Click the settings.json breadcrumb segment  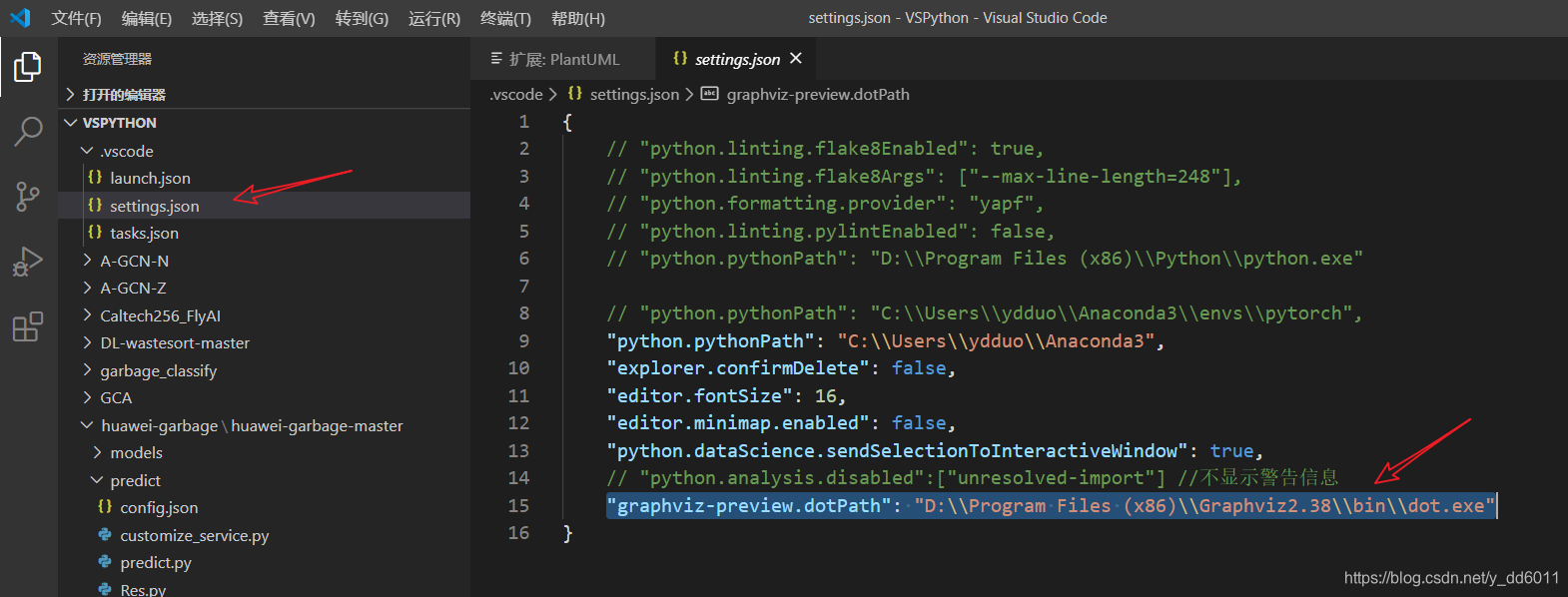tap(634, 94)
